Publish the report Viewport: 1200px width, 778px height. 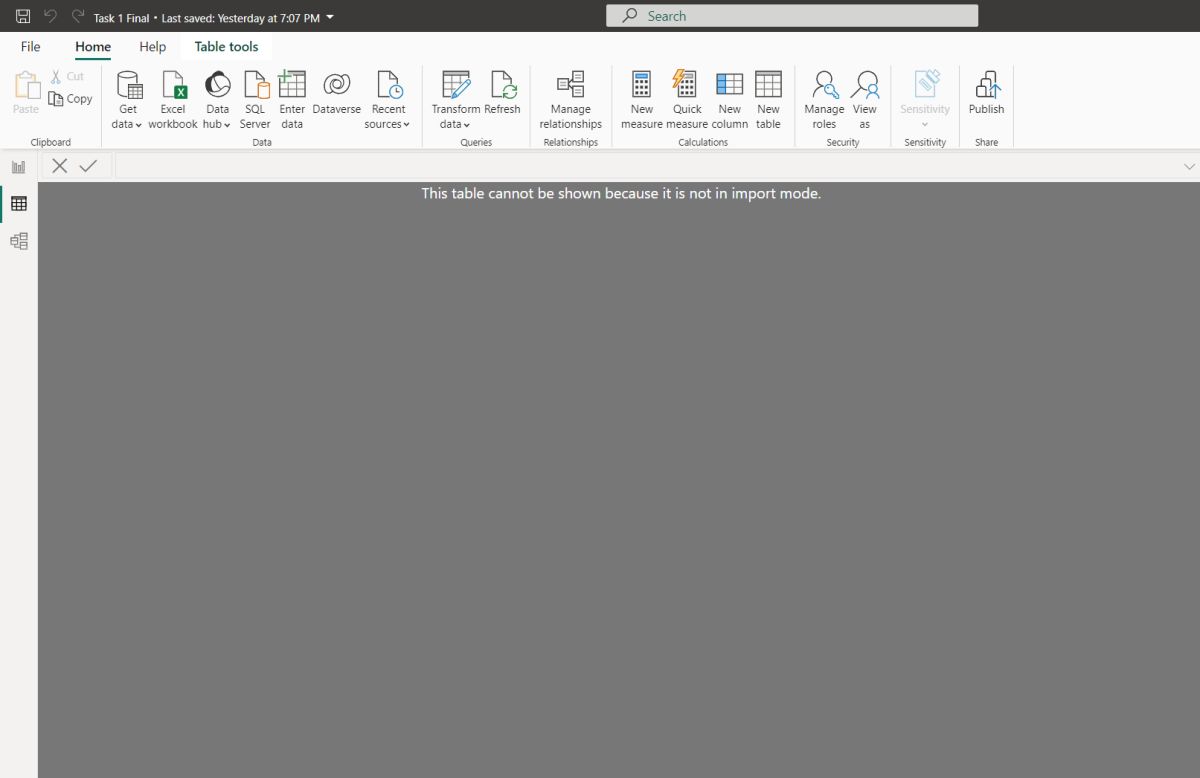click(x=986, y=93)
